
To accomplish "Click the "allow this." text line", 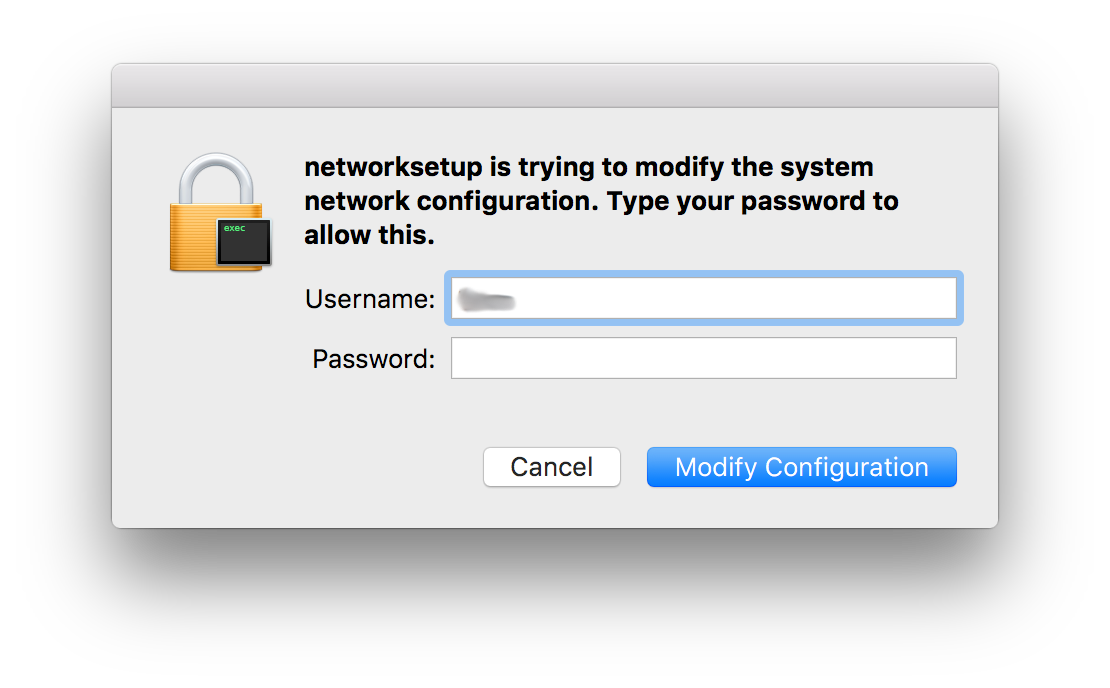I will pos(369,235).
